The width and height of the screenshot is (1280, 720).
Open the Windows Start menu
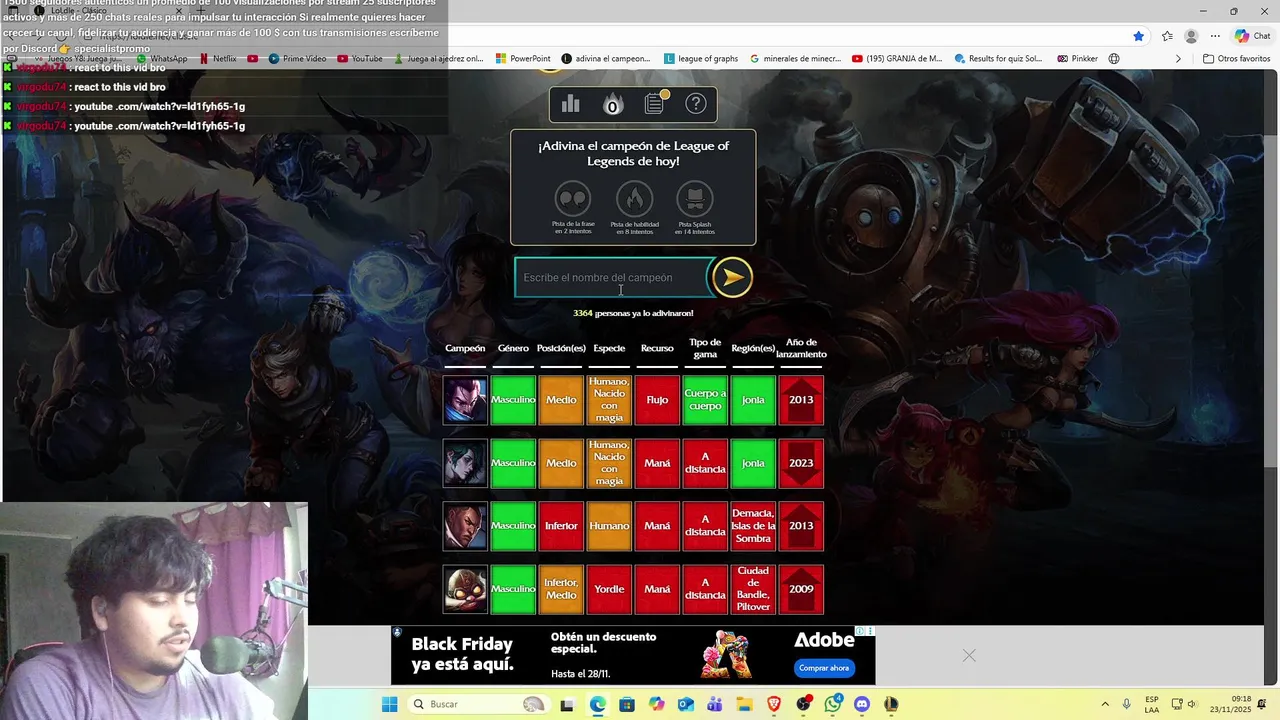[x=390, y=704]
